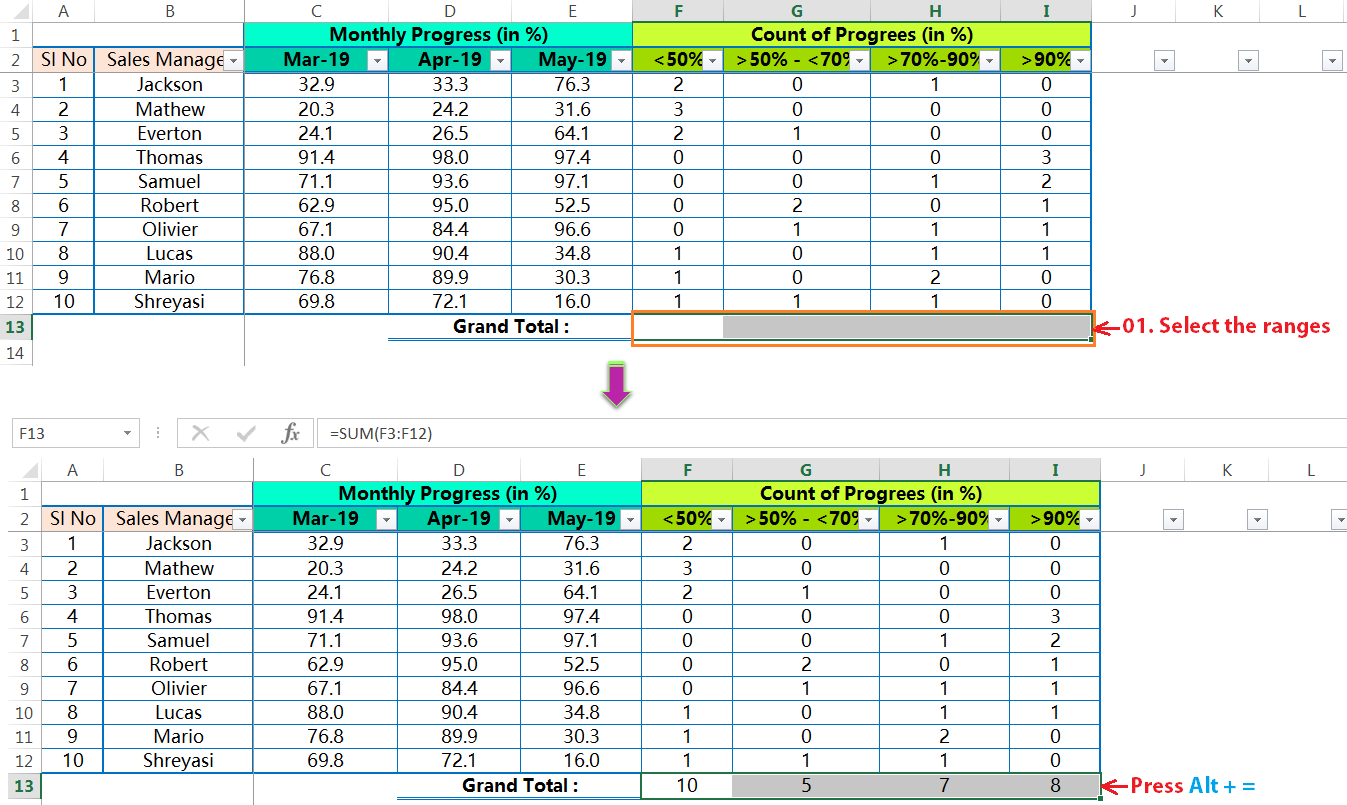Click 'Count of Progrees (in %)' header in lower table

pyautogui.click(x=871, y=493)
